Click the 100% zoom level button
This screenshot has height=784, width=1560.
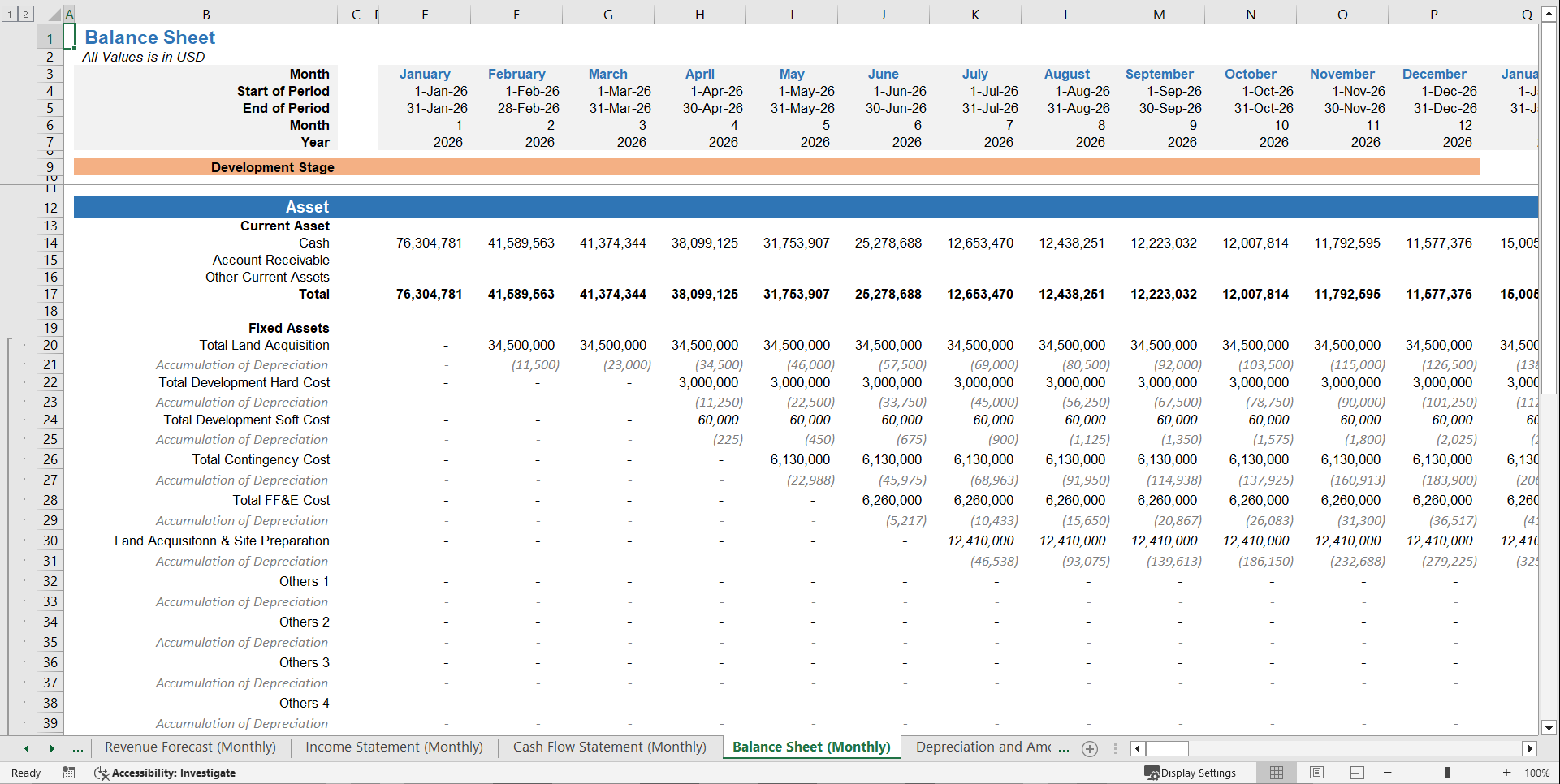[1537, 773]
